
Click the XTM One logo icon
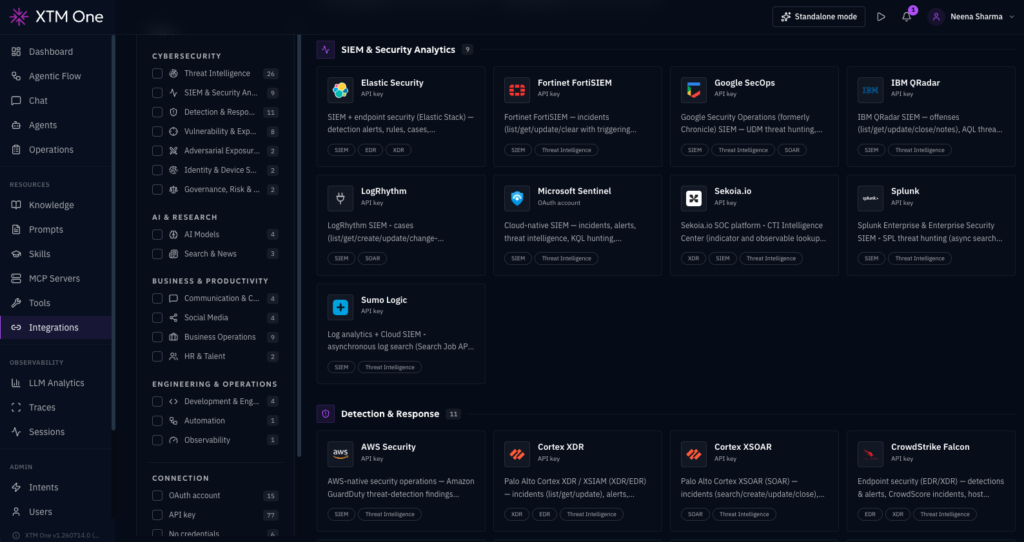[x=19, y=17]
